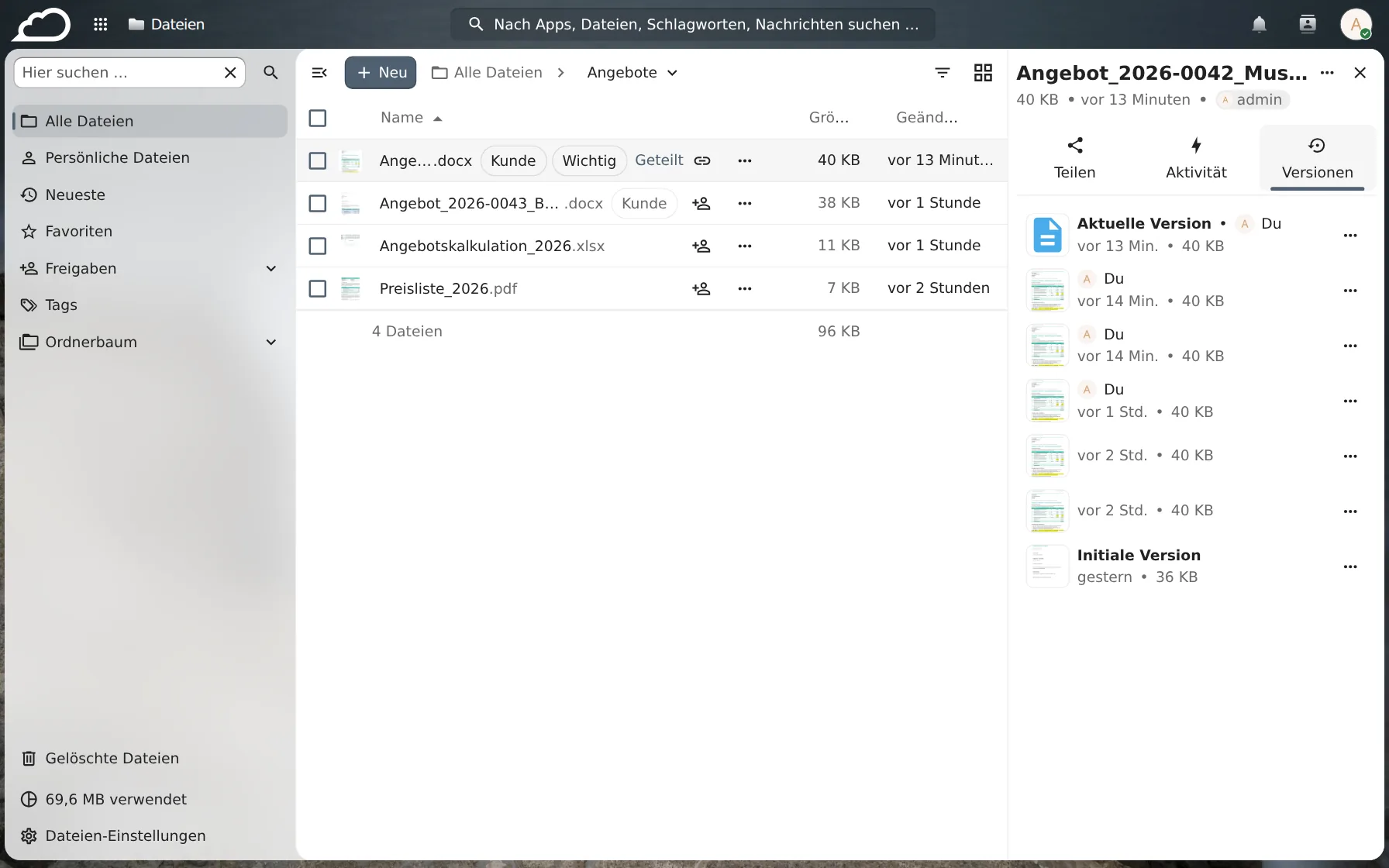
Task: Open the admin user avatar menu
Action: click(1356, 24)
